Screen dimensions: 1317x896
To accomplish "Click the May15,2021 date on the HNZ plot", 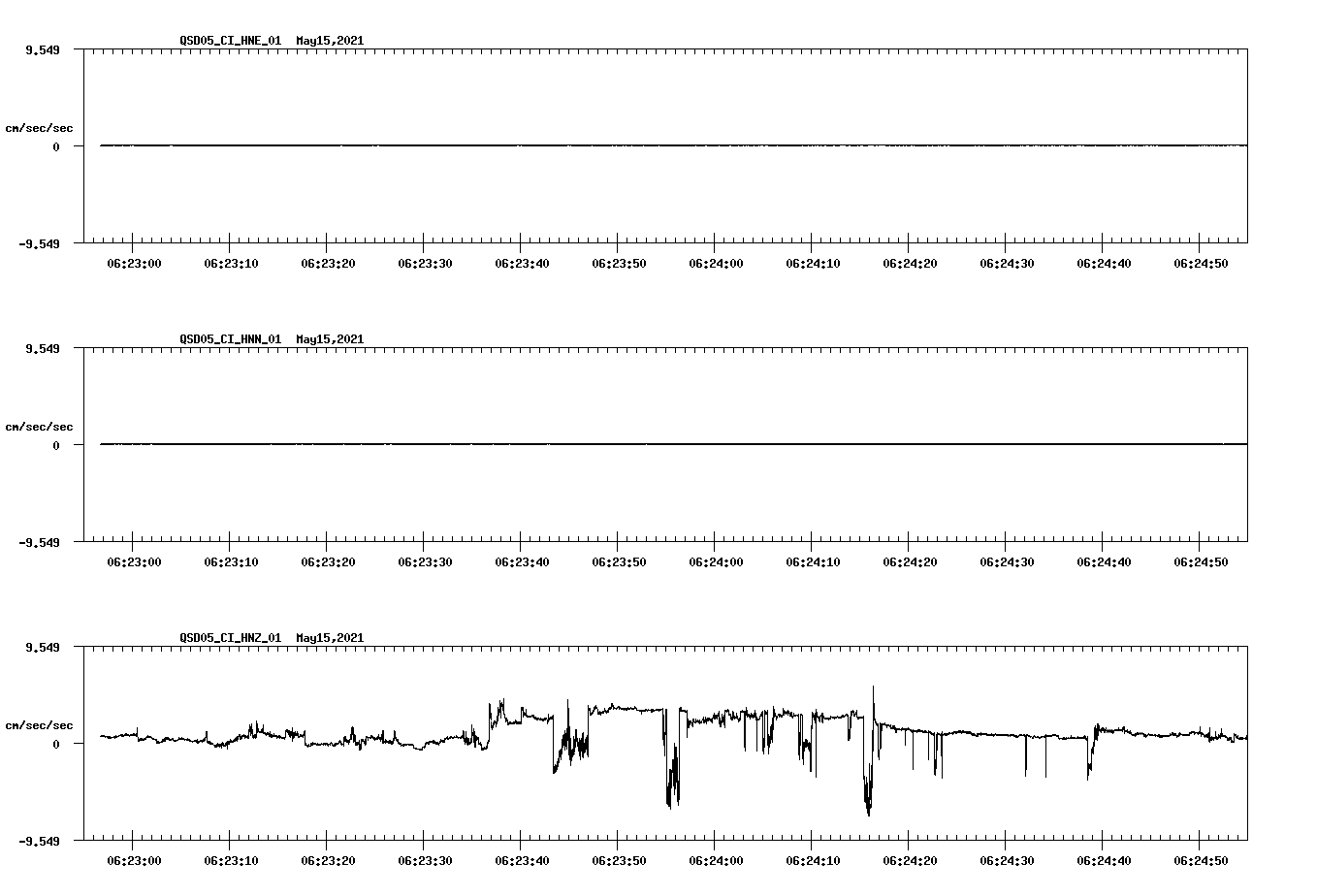I will coord(330,638).
